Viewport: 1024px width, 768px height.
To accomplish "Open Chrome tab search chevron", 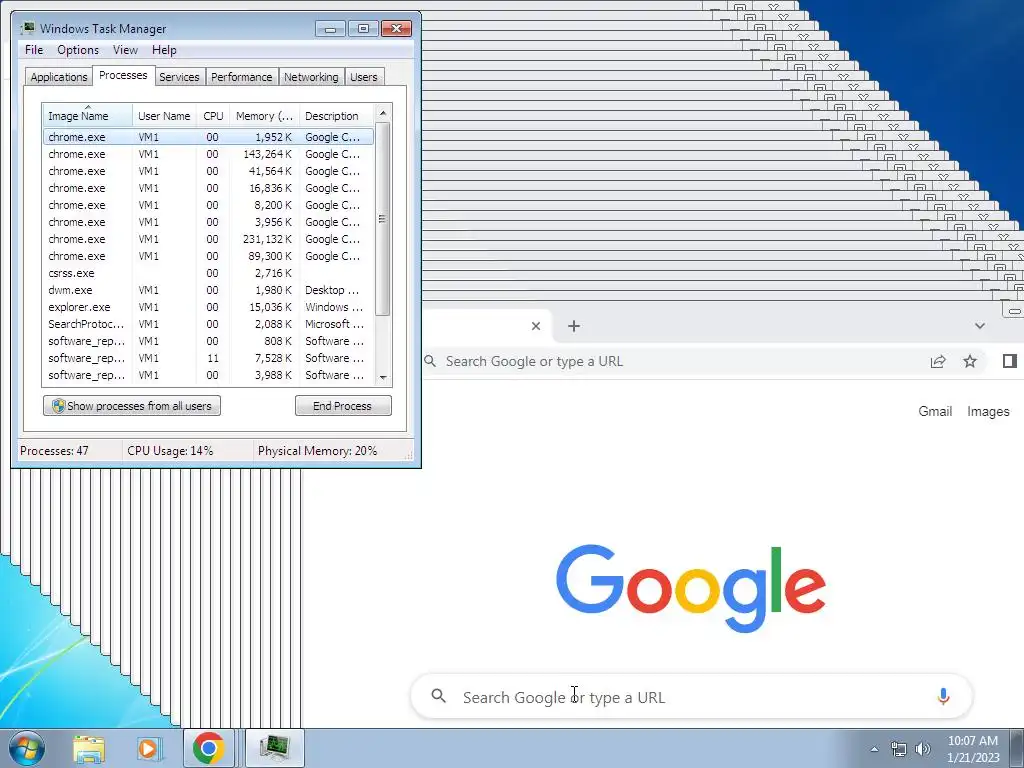I will (980, 326).
